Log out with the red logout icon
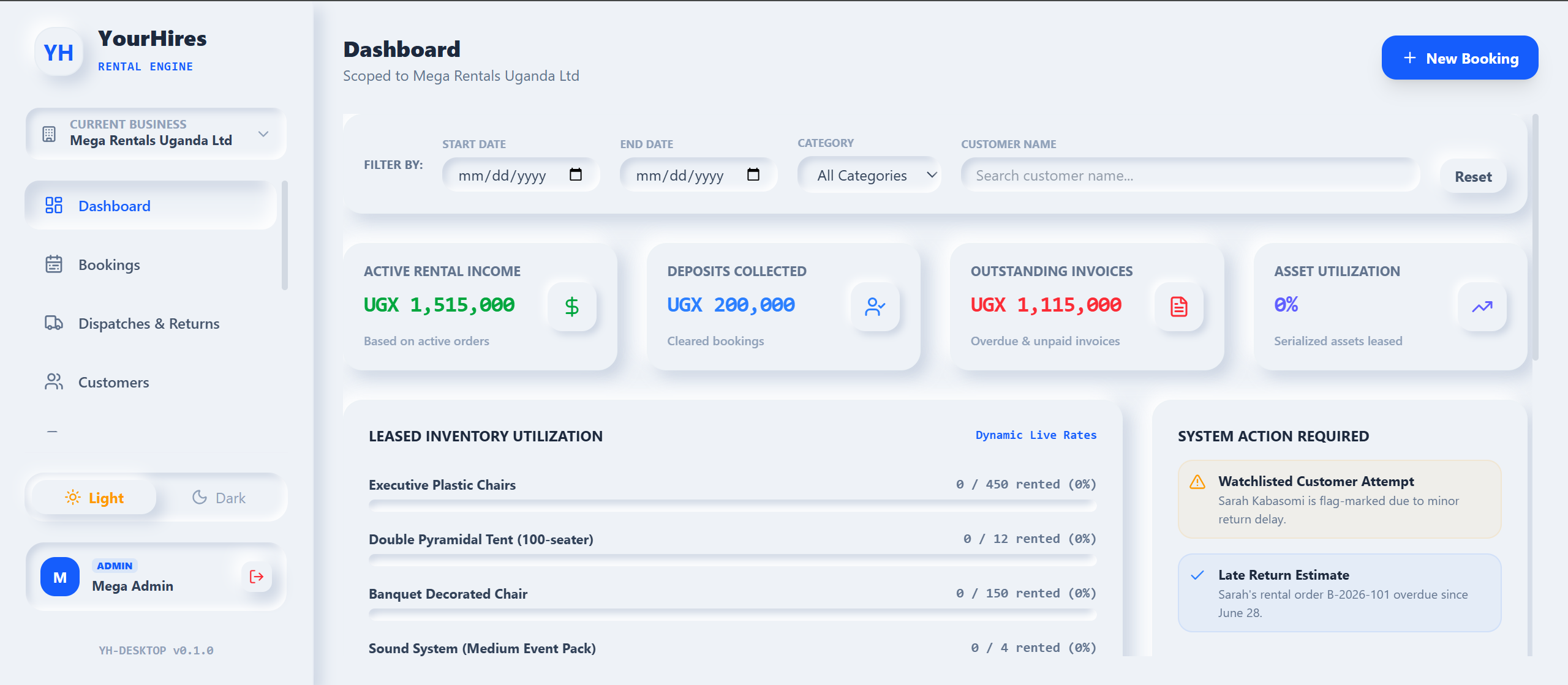Viewport: 1568px width, 685px height. pos(257,577)
